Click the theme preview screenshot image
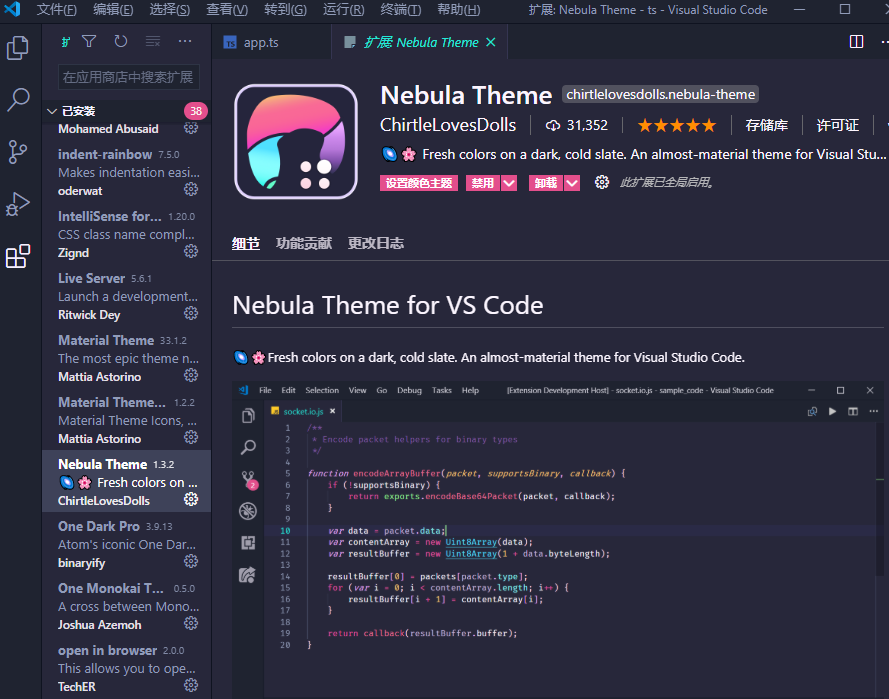Image resolution: width=889 pixels, height=699 pixels. [558, 539]
